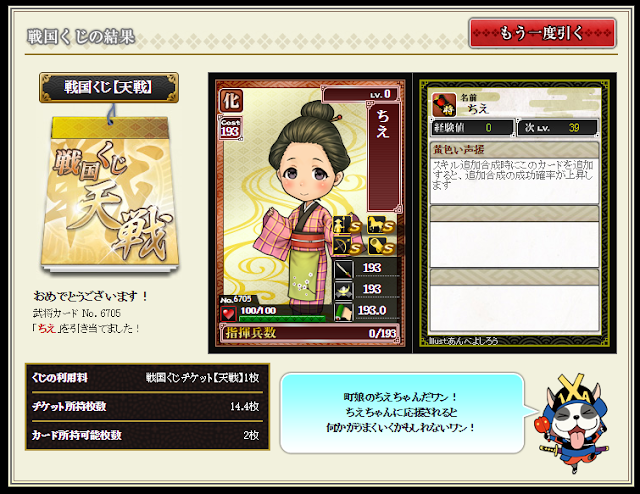Click the 化 rarity icon on card
640x494 pixels.
(x=231, y=100)
